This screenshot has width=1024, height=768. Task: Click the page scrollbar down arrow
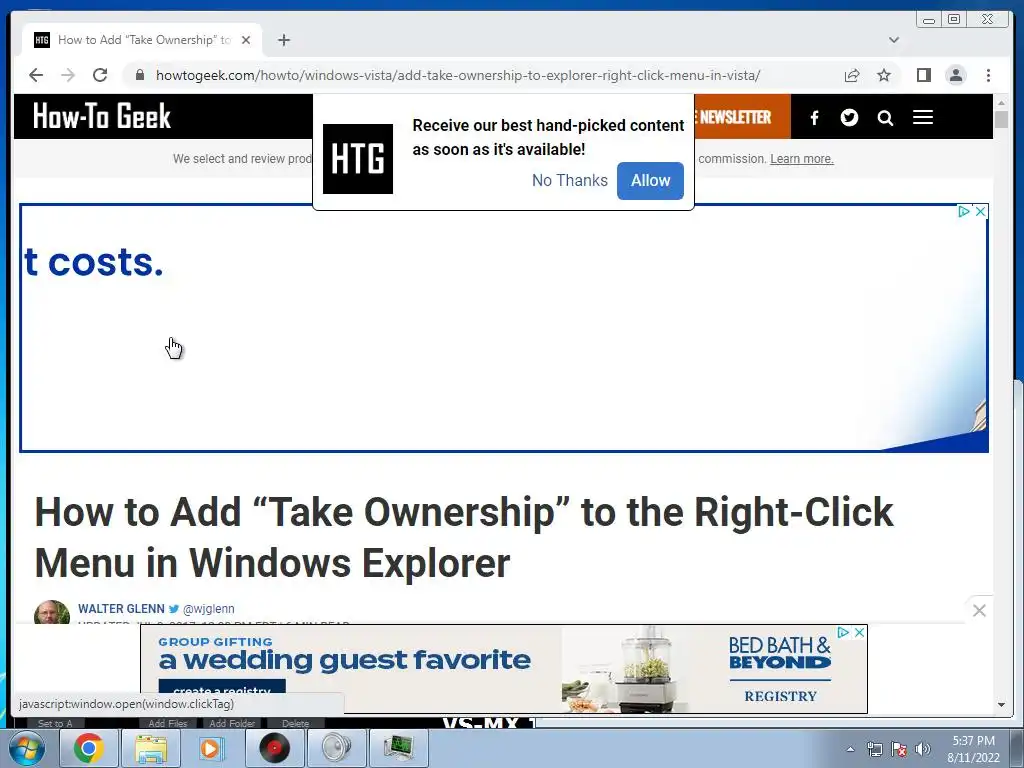(1002, 705)
